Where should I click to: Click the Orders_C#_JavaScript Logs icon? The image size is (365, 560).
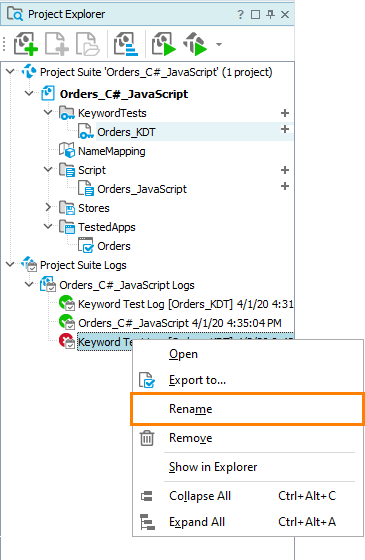tap(48, 284)
